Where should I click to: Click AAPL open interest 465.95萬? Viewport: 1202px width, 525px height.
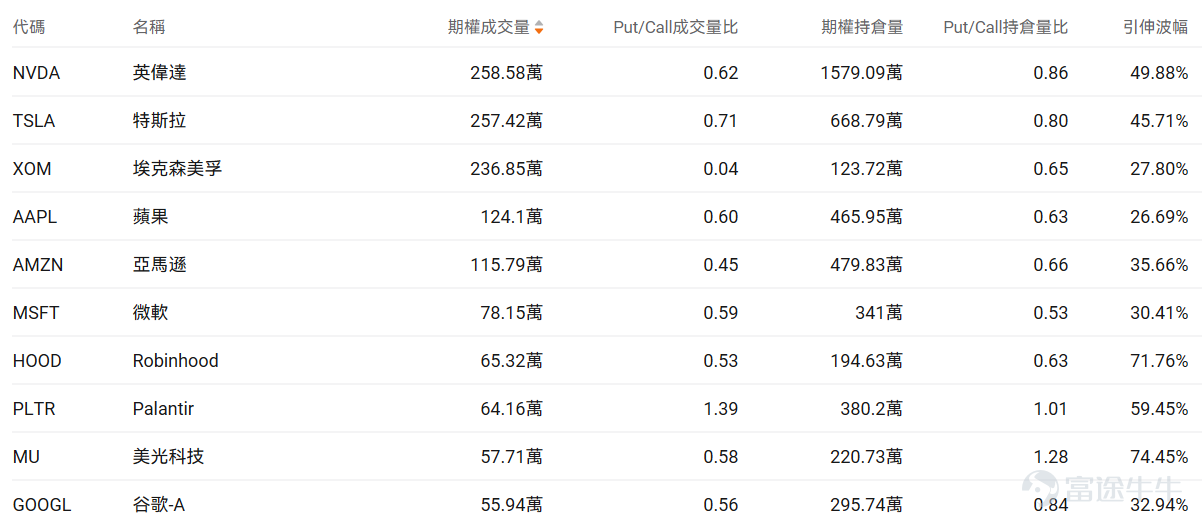[x=867, y=217]
